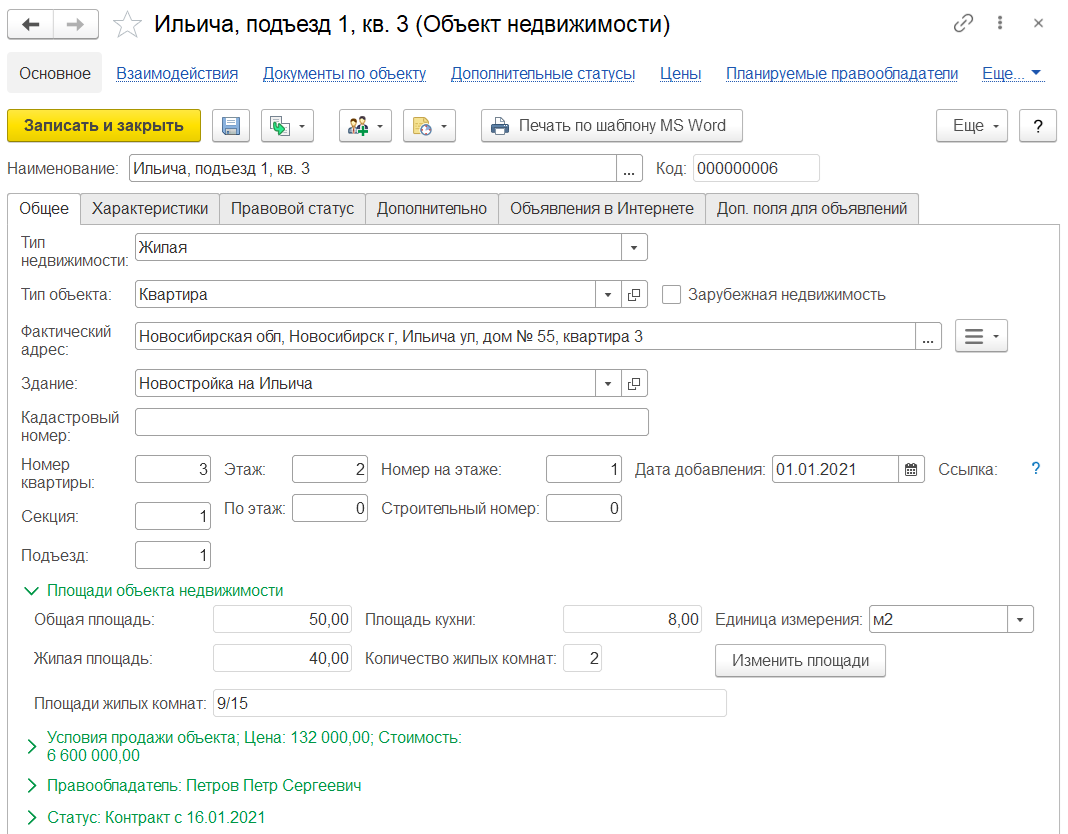Expand Условия продажи объекта section
This screenshot has height=834, width=1068.
pyautogui.click(x=31, y=747)
